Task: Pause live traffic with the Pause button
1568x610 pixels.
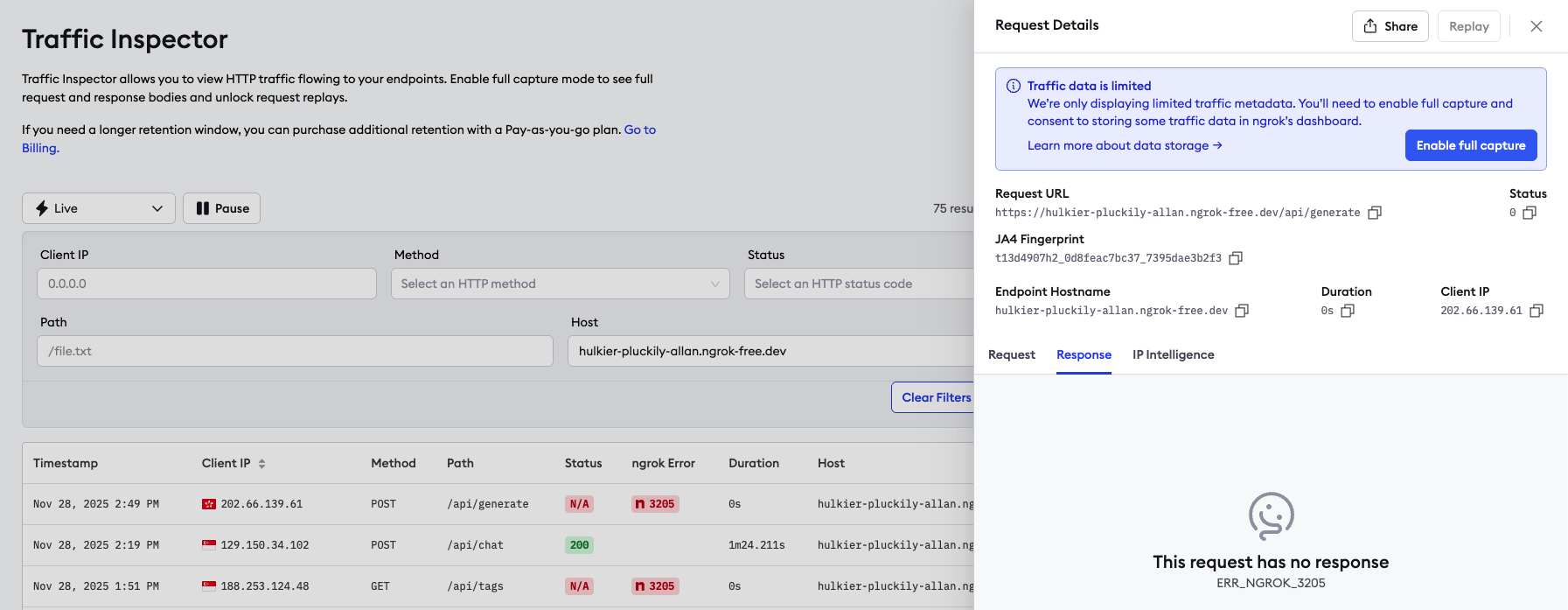Action: pos(221,208)
